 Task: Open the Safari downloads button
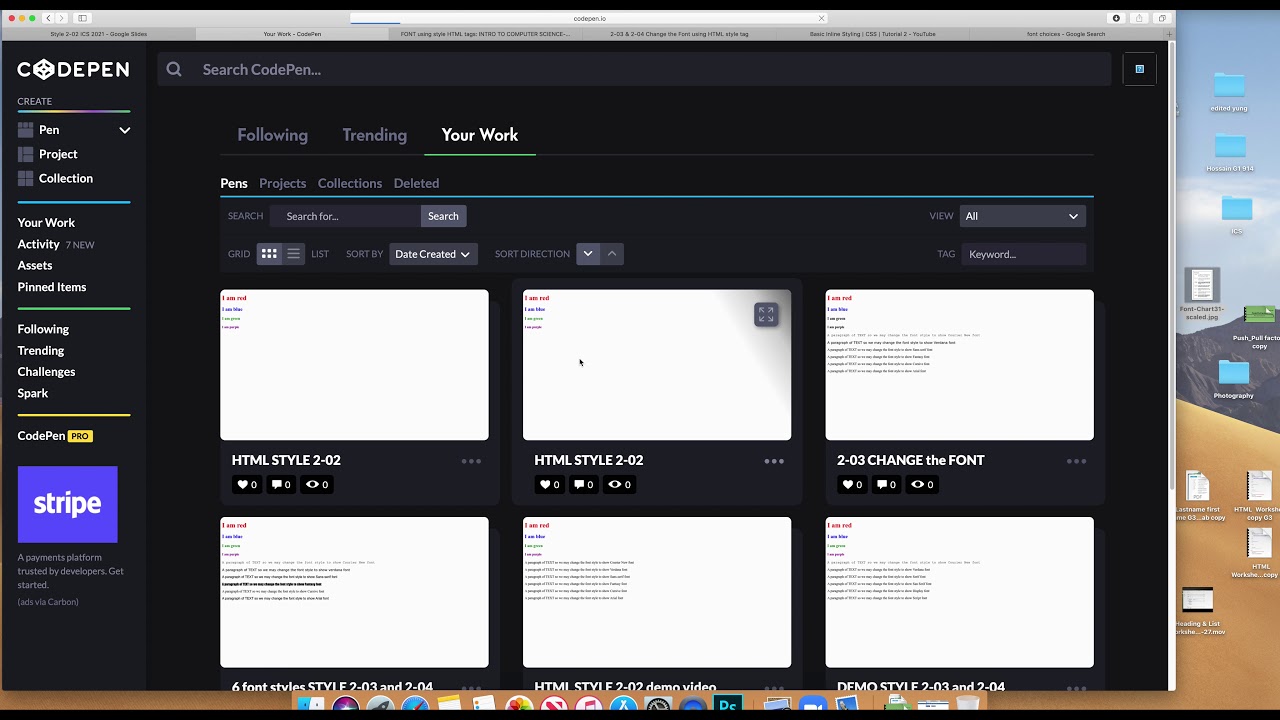tap(1116, 18)
